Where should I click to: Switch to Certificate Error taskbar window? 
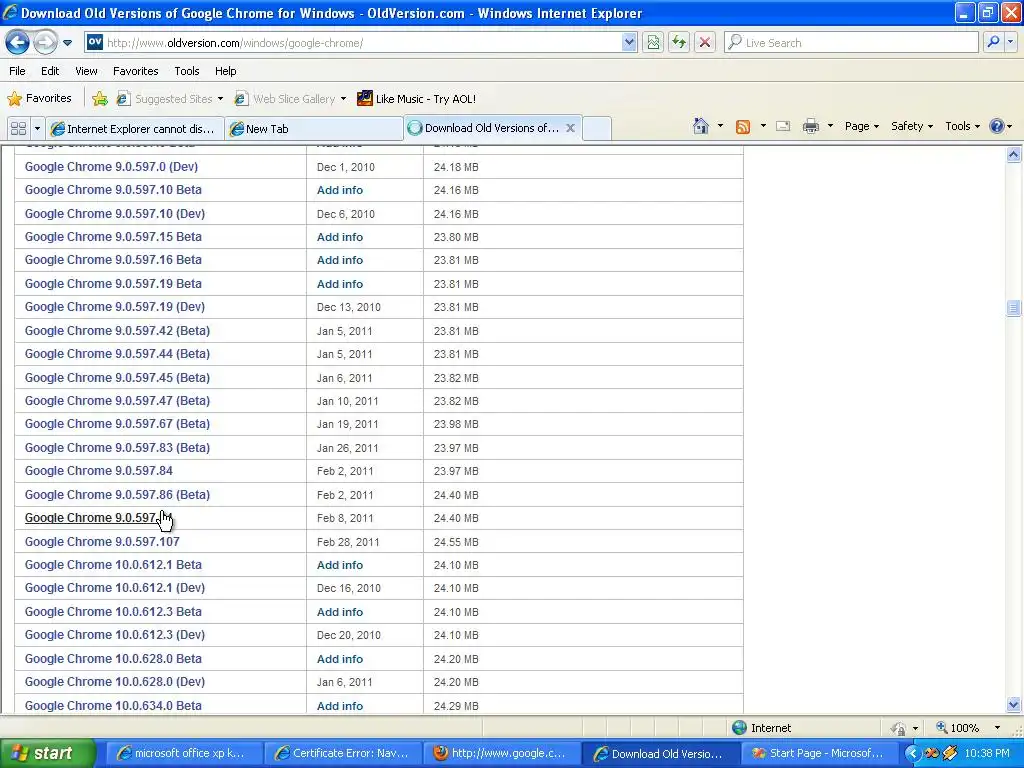pyautogui.click(x=342, y=754)
